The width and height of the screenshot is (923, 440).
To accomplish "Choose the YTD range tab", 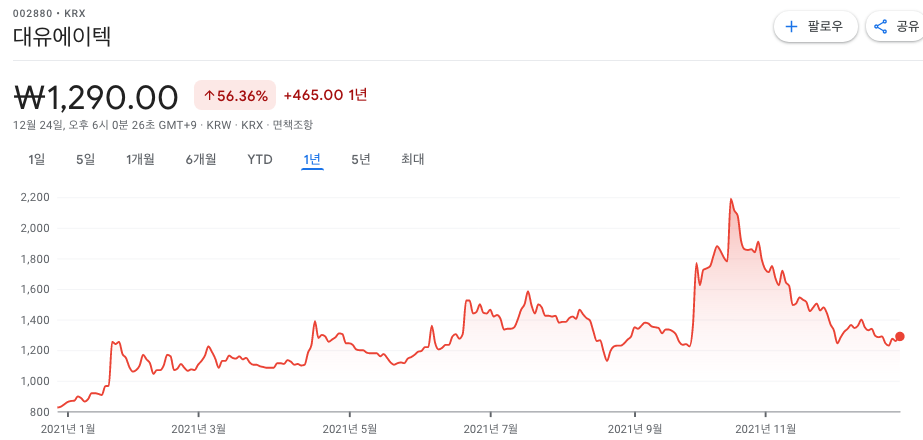I will [x=260, y=159].
